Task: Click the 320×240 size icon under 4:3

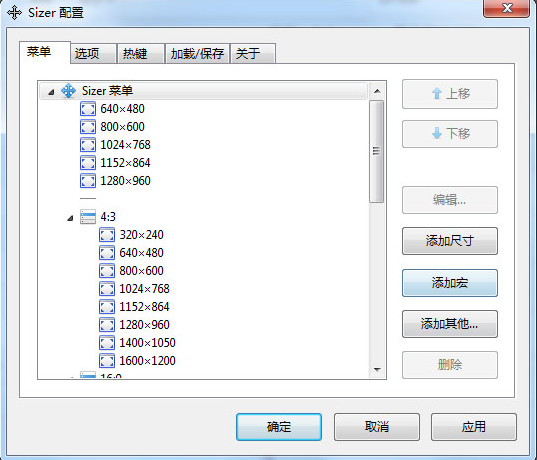Action: point(107,235)
